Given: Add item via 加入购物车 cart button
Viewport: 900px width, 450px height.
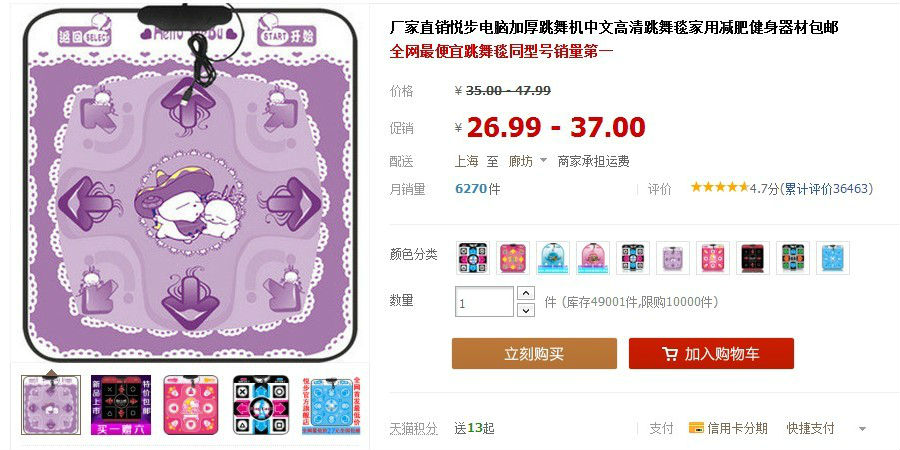Looking at the screenshot, I should pos(711,354).
